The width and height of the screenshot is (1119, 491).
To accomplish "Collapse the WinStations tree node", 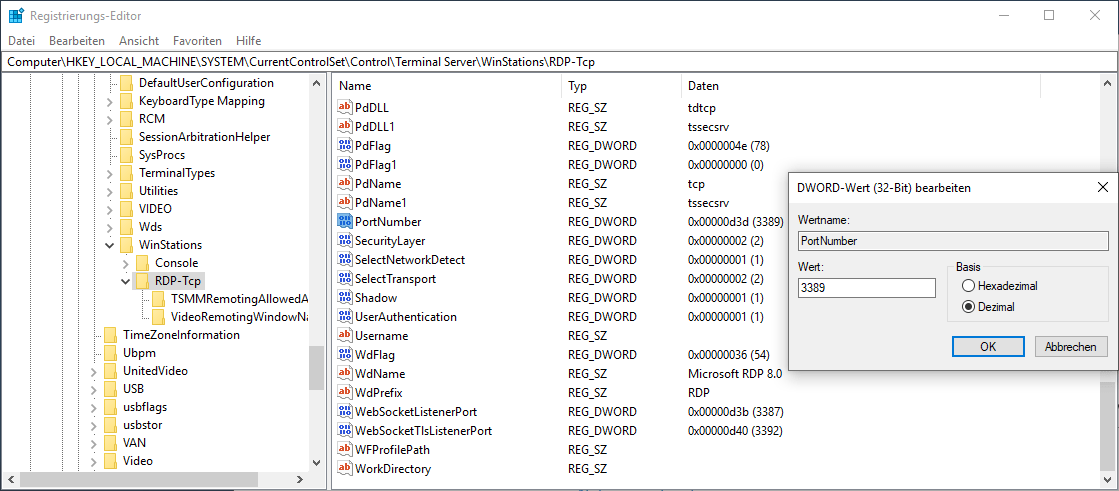I will (x=109, y=245).
